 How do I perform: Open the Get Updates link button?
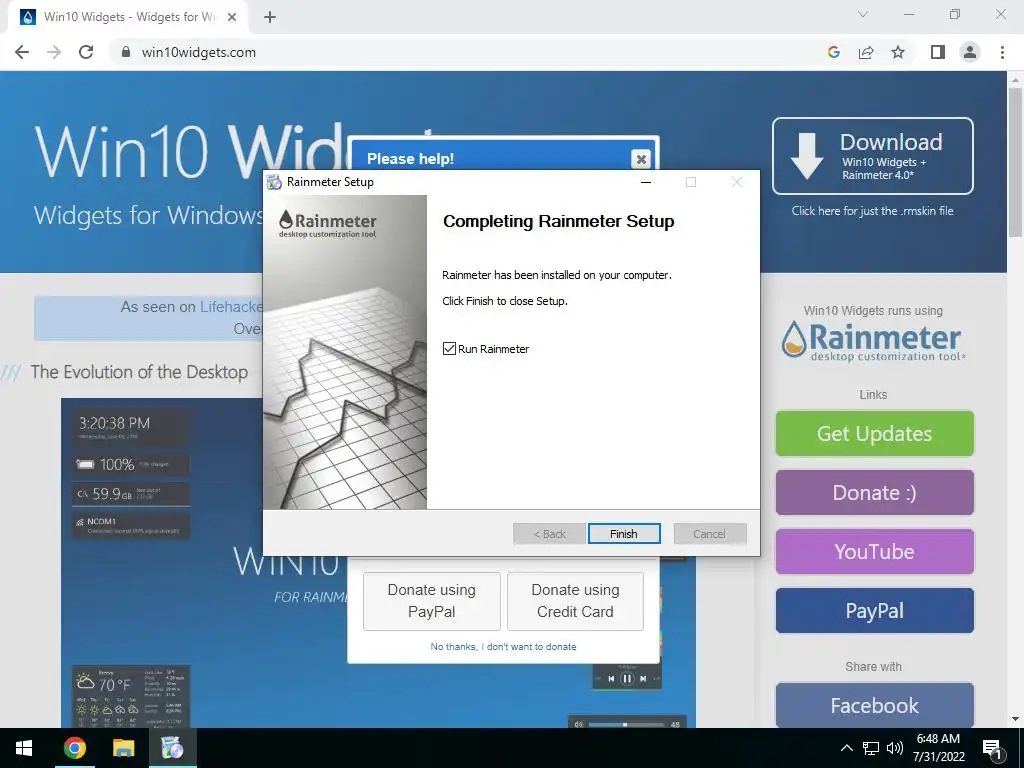pyautogui.click(x=874, y=434)
